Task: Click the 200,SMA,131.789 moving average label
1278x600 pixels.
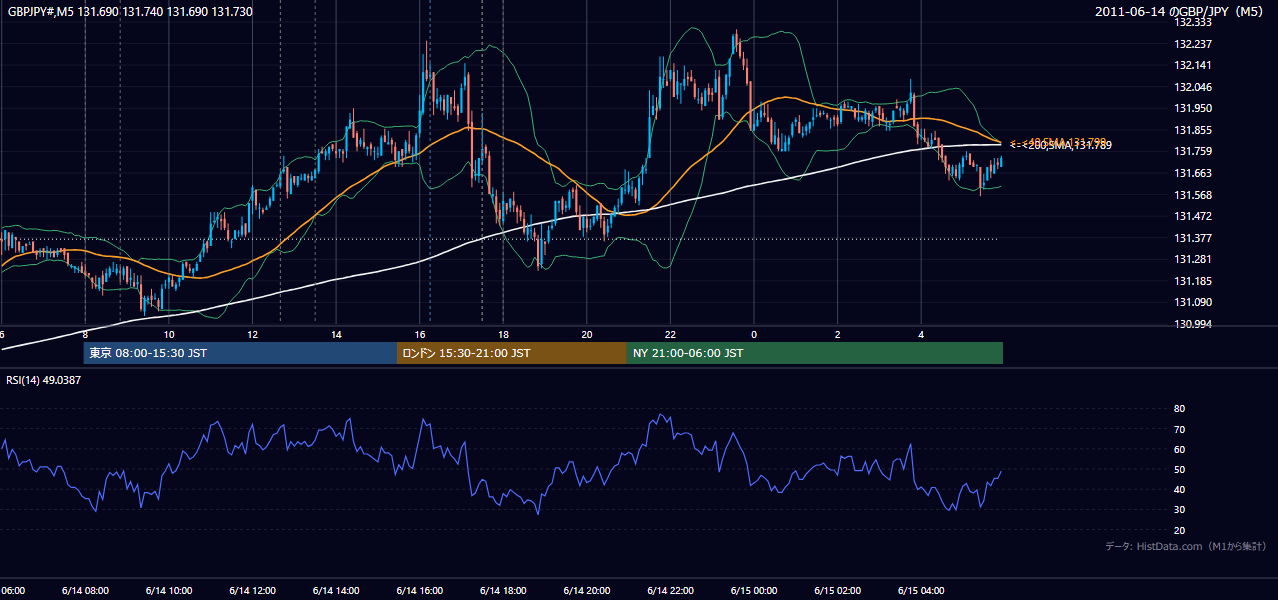Action: [1069, 146]
